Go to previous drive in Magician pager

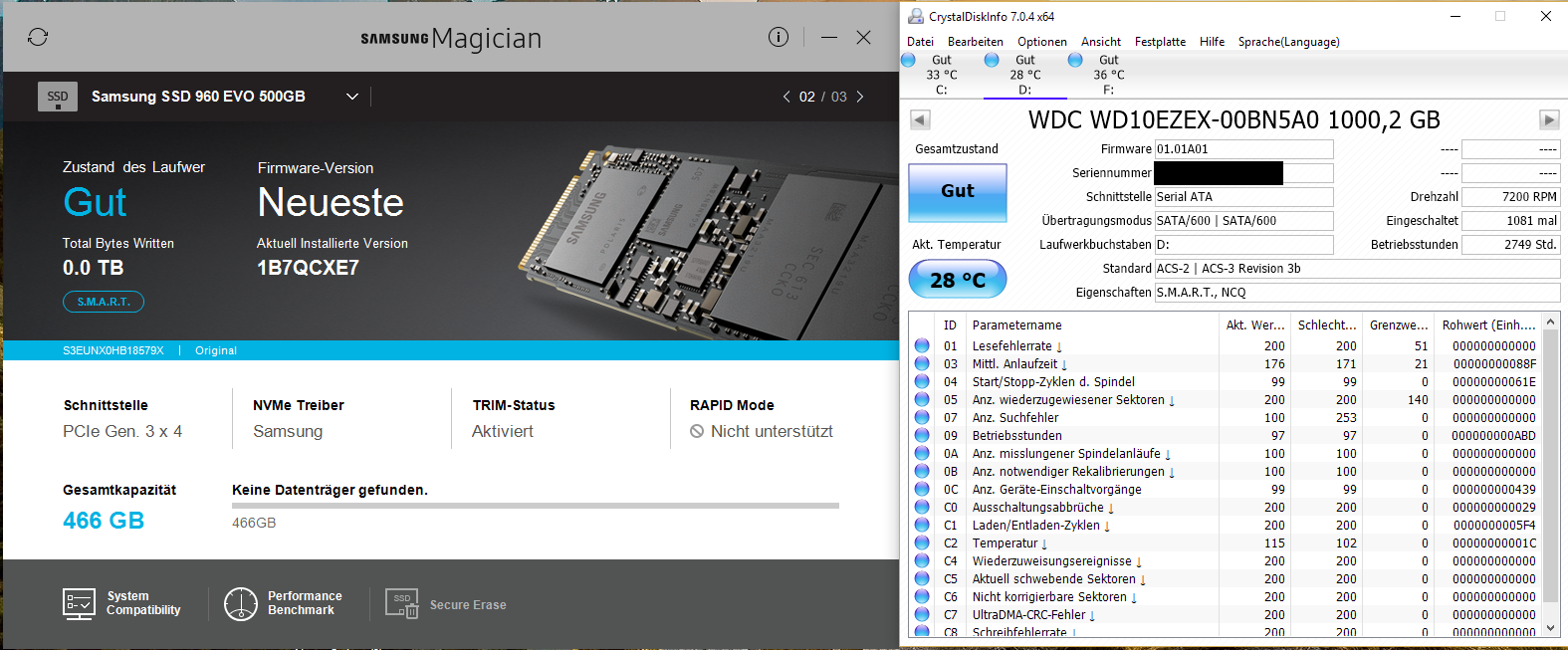pyautogui.click(x=786, y=97)
